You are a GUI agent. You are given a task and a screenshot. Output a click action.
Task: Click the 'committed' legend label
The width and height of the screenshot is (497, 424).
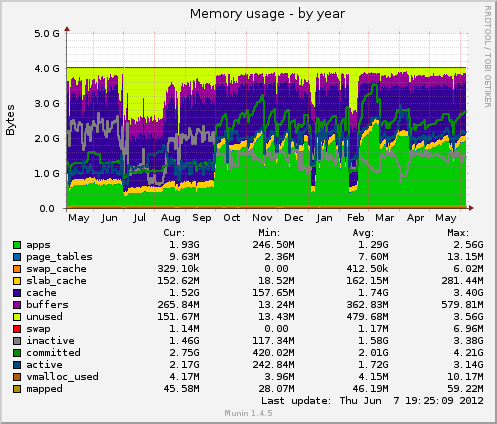[x=53, y=353]
